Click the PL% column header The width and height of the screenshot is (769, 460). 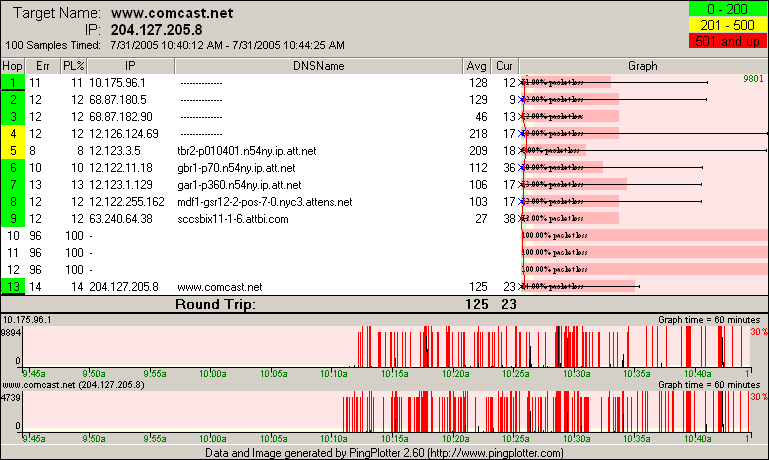pos(74,66)
